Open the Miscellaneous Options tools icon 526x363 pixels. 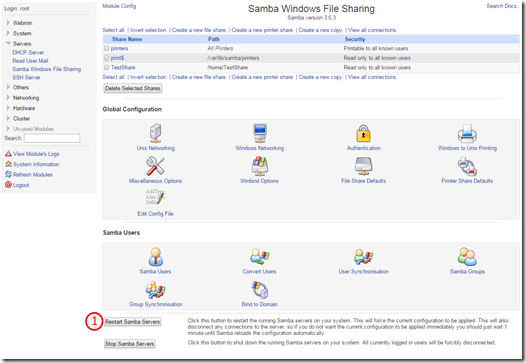155,166
